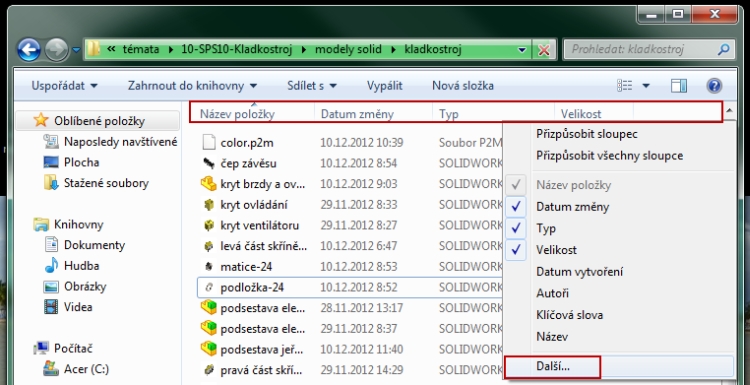
Task: Select the date 10.12.2012 10:39
Action: 362,143
